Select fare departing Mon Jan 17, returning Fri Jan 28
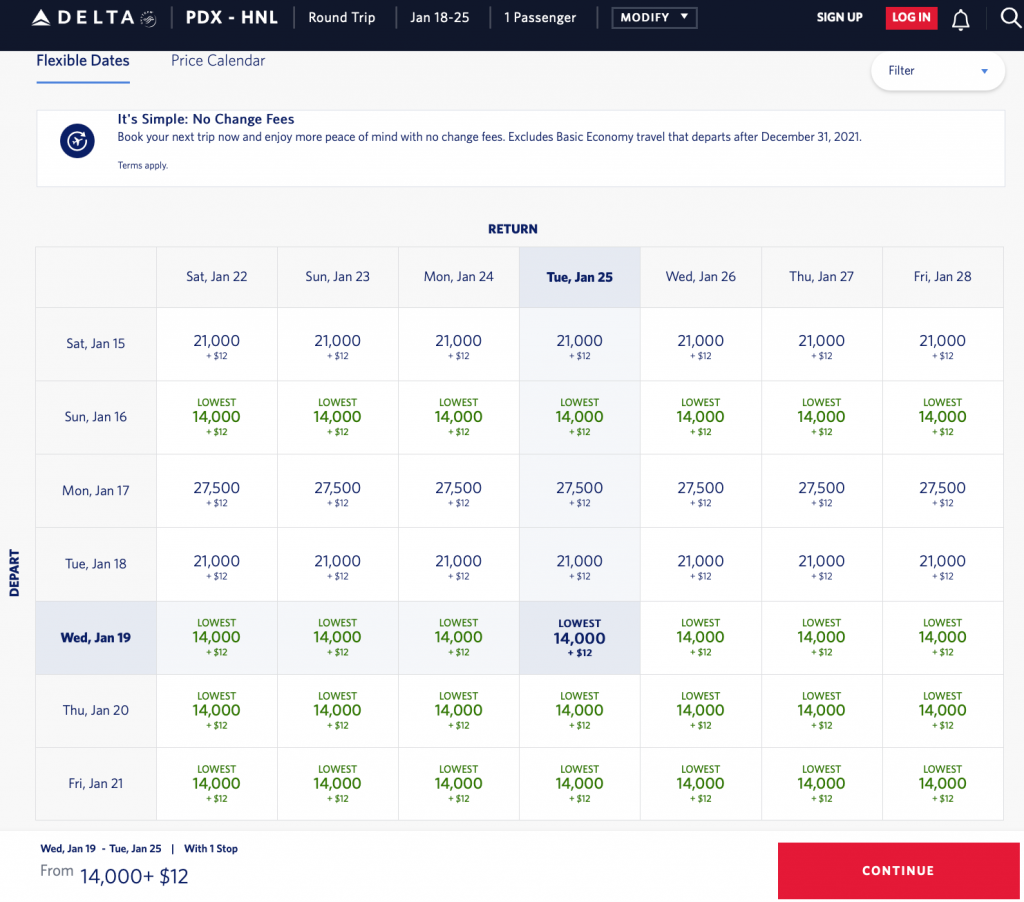Viewport: 1024px width, 902px height. click(942, 492)
